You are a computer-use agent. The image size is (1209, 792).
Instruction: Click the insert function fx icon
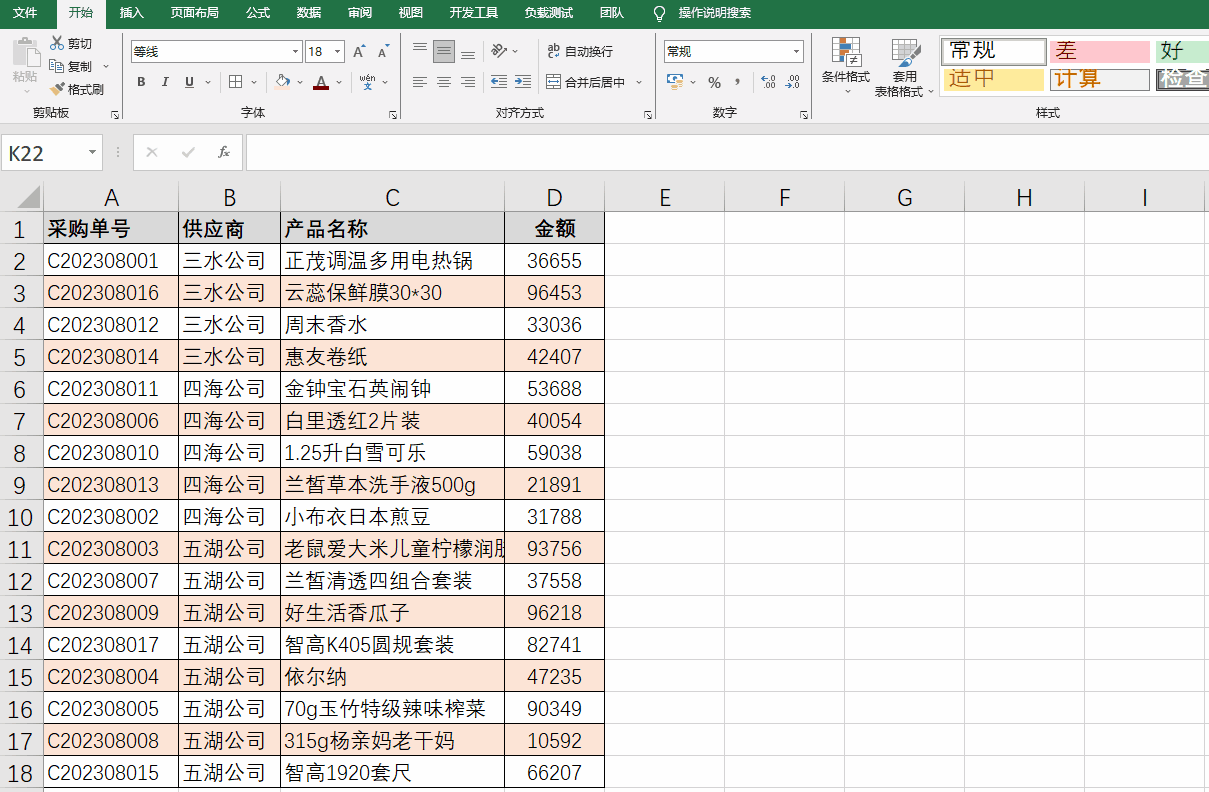coord(224,152)
